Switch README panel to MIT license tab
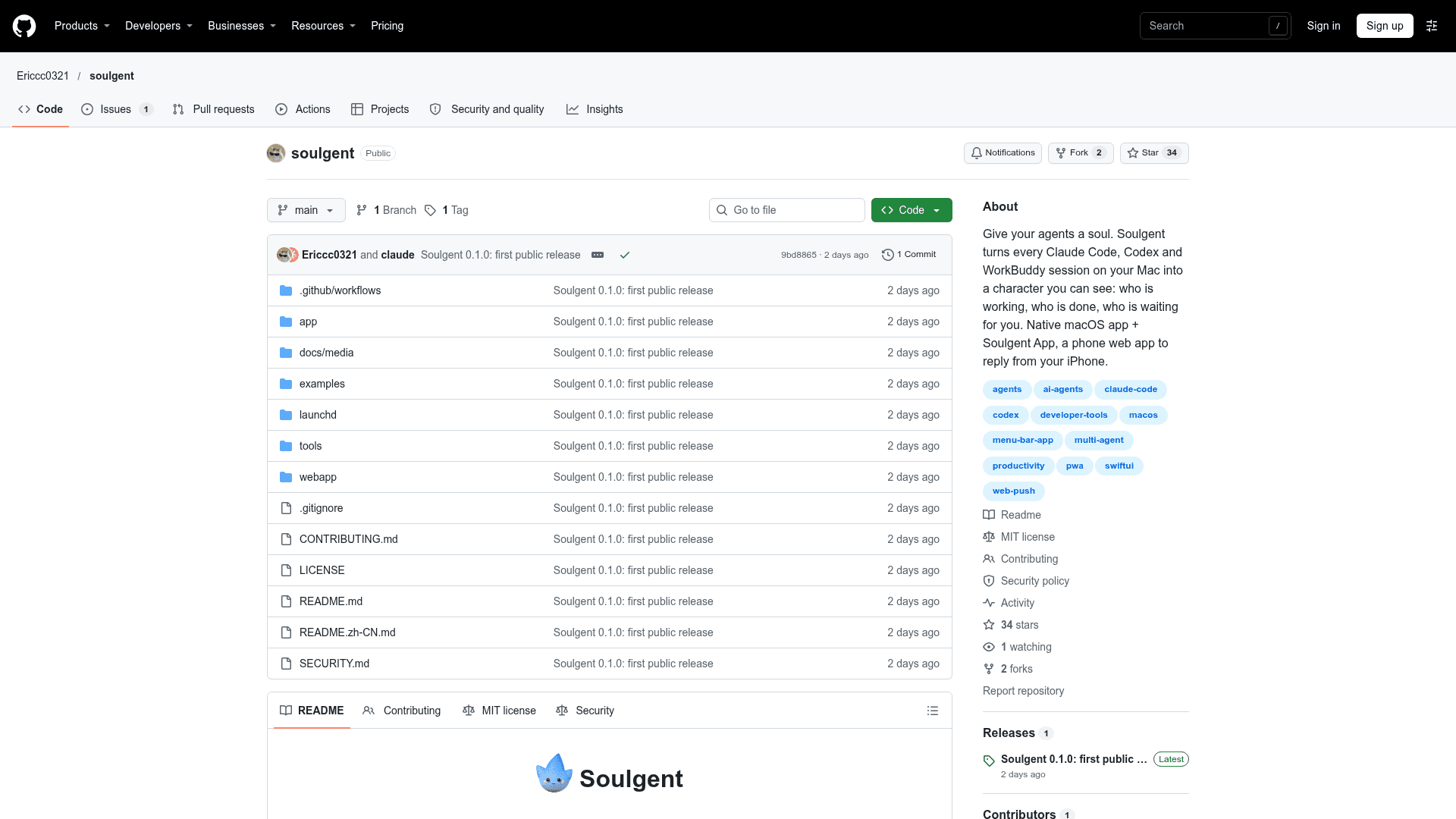This screenshot has height=819, width=1456. click(x=499, y=711)
